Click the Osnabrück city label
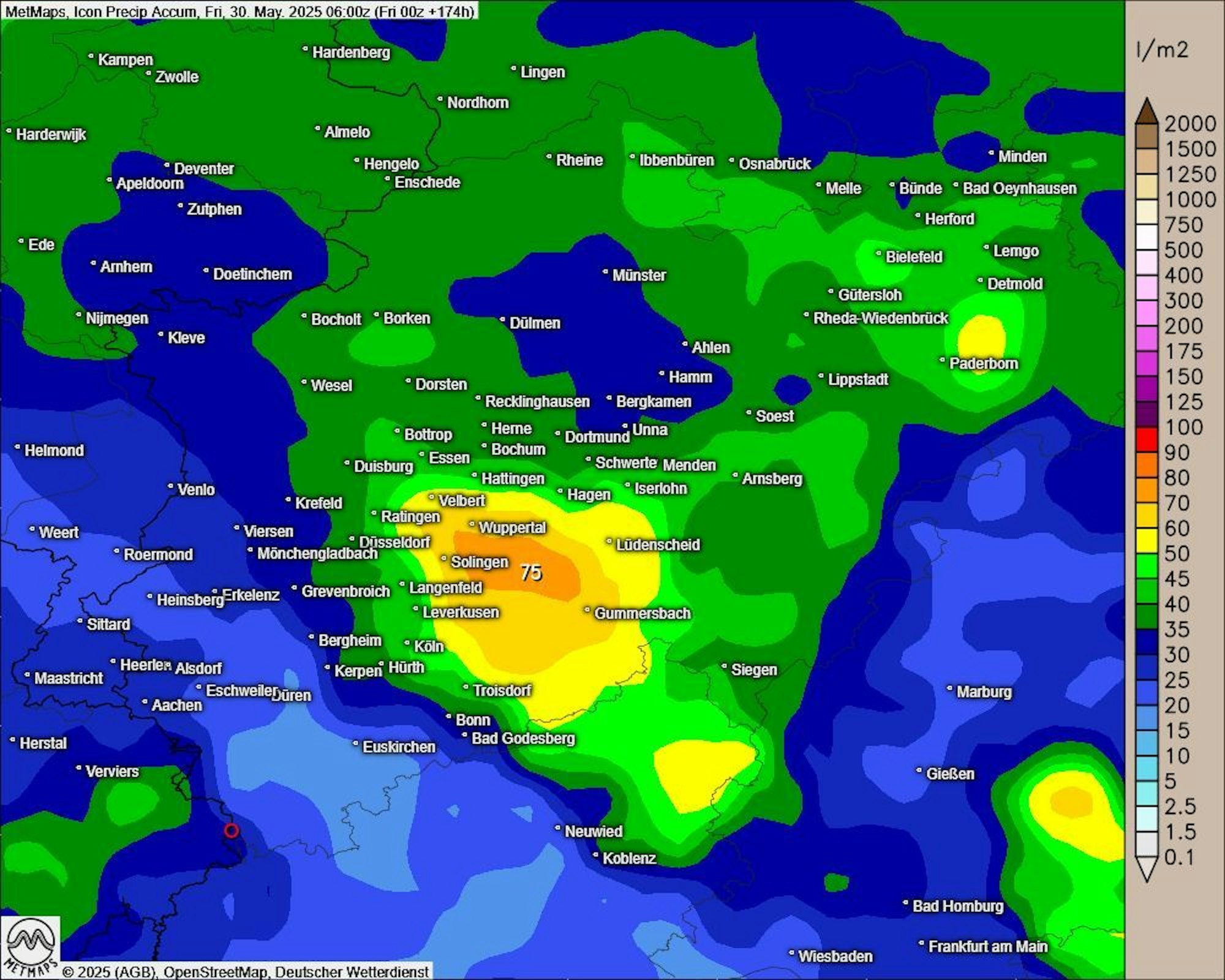The height and width of the screenshot is (980, 1225). point(774,164)
